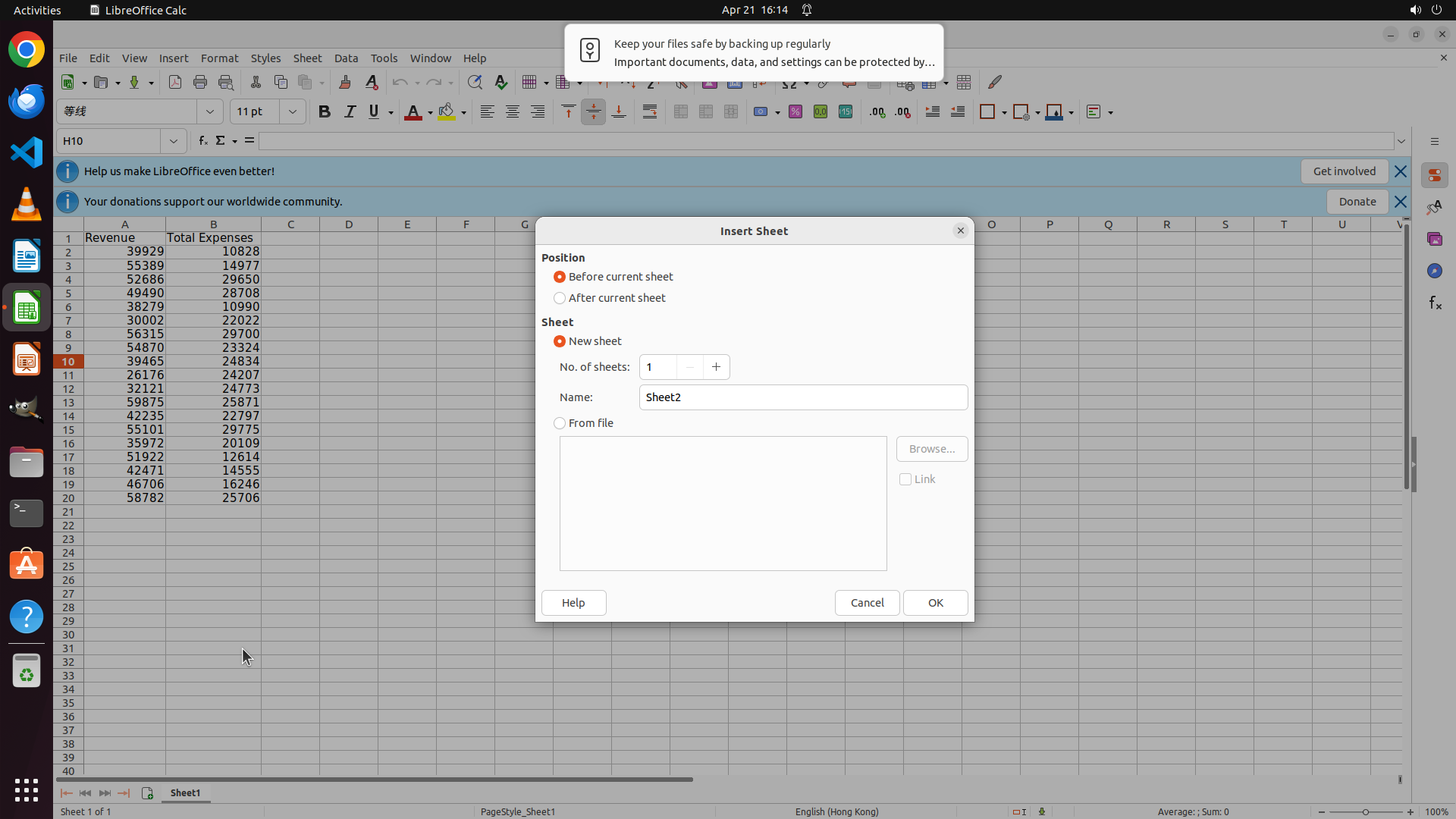Check the Link checkbox
1456x819 pixels.
[x=905, y=479]
